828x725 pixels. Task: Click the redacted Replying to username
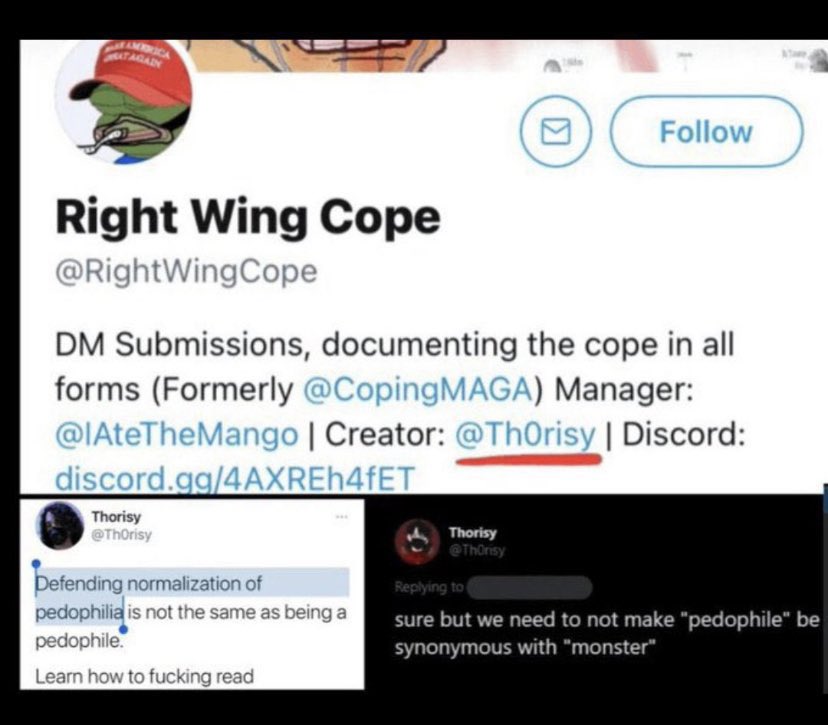pyautogui.click(x=530, y=587)
